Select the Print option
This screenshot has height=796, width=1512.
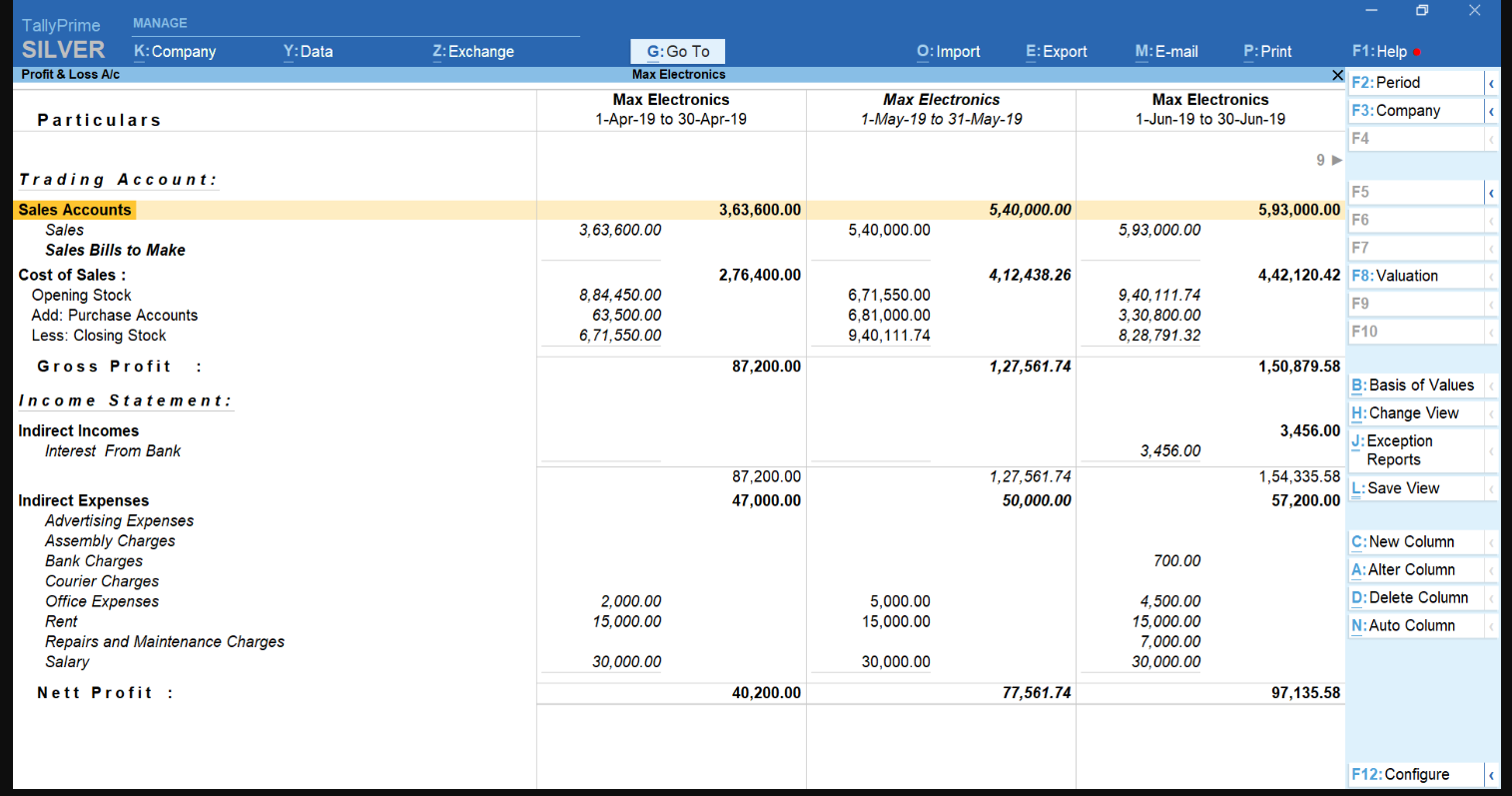[x=1267, y=52]
